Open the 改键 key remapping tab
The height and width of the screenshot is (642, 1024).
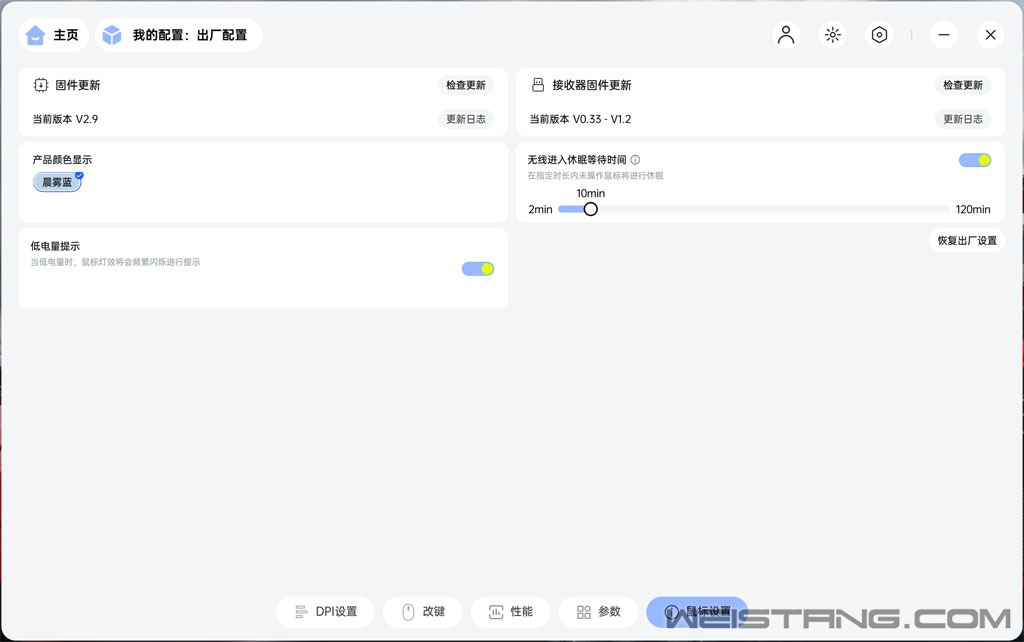422,612
